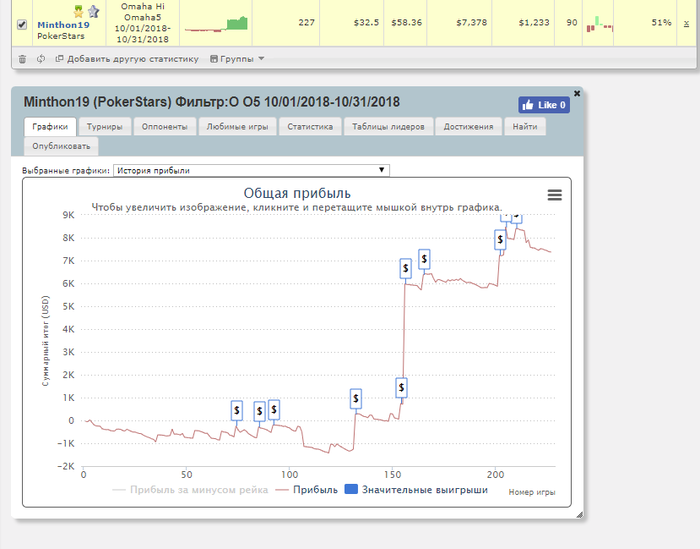This screenshot has width=700, height=549.
Task: Open the Группы dropdown
Action: tap(237, 59)
